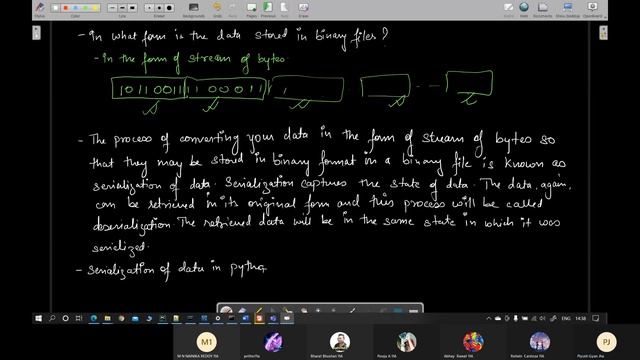Image resolution: width=640 pixels, height=360 pixels.
Task: Open the Documents folder icon
Action: pos(542,9)
